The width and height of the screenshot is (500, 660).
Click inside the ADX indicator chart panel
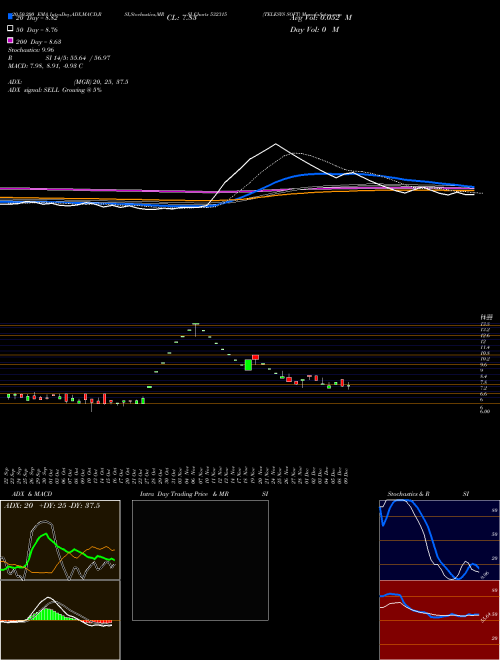(60, 540)
